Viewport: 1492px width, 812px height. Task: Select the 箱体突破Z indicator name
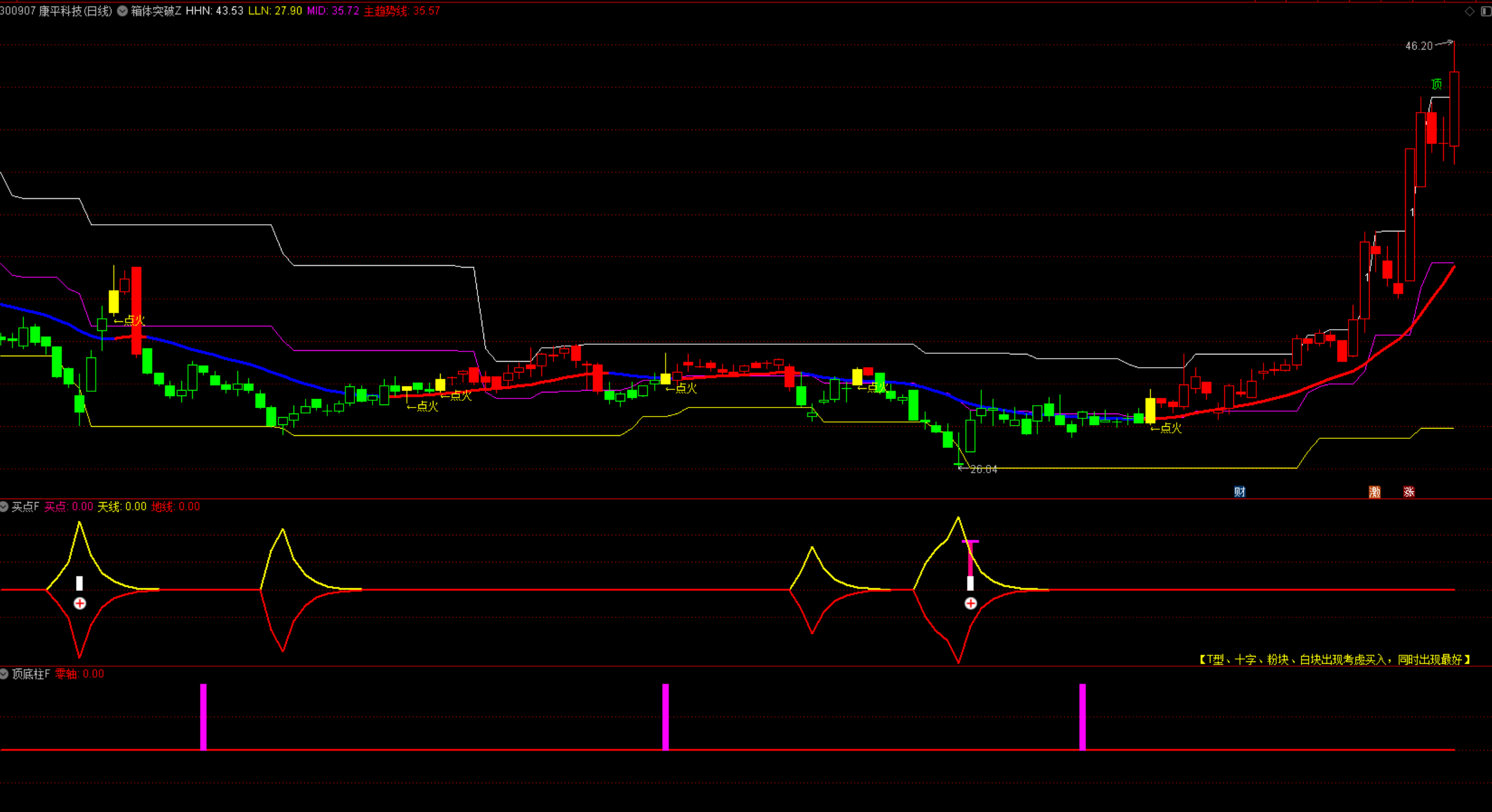point(156,11)
